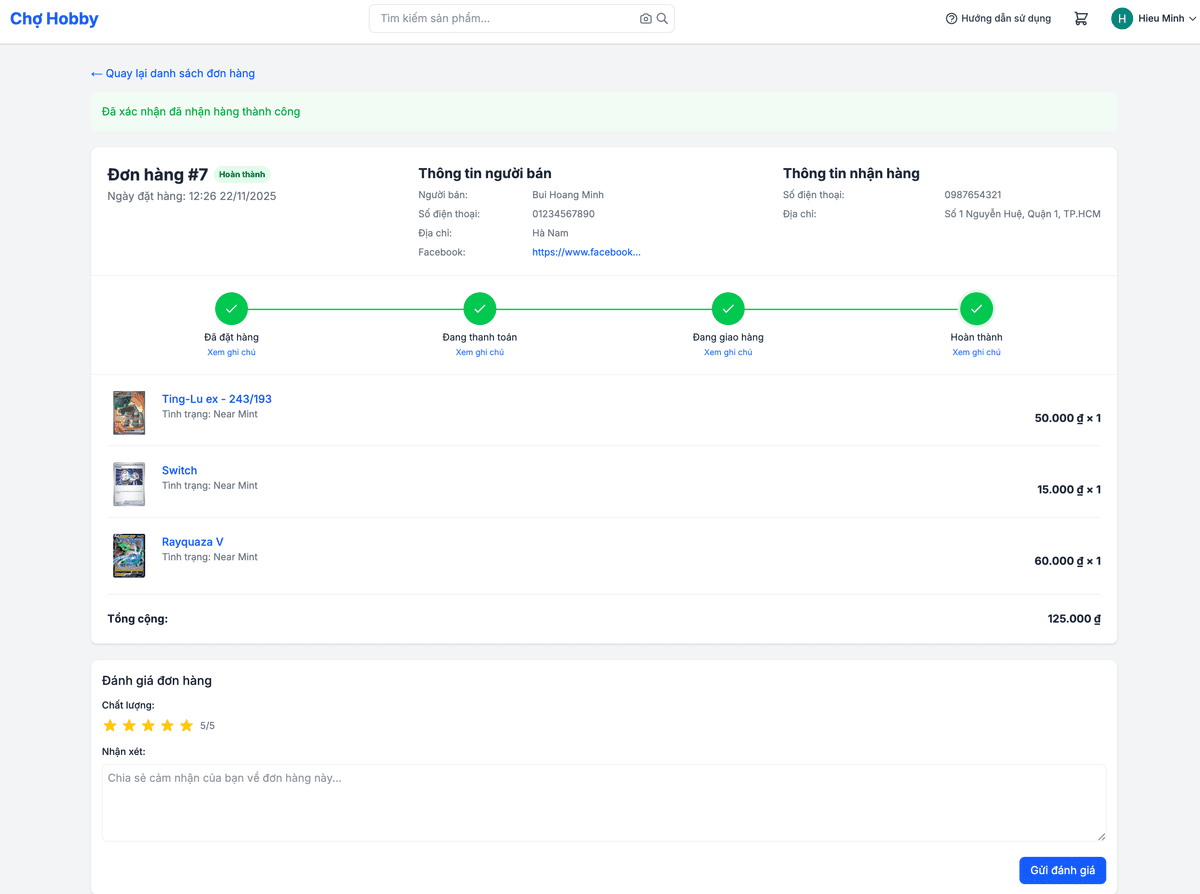Screen dimensions: 1200x894
Task: Click the camera image search icon
Action: (646, 19)
